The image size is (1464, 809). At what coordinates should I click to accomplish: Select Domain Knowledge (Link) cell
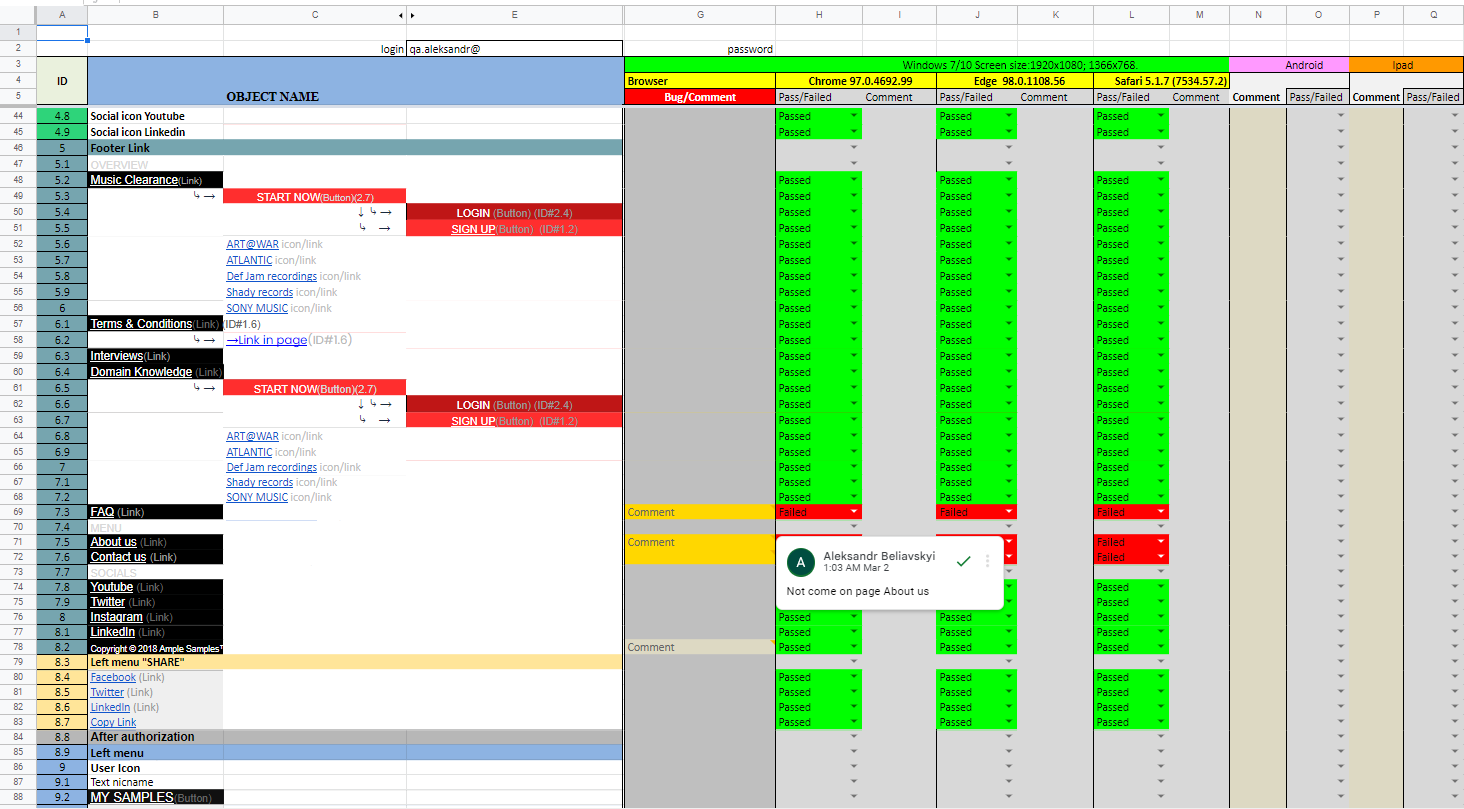(156, 372)
